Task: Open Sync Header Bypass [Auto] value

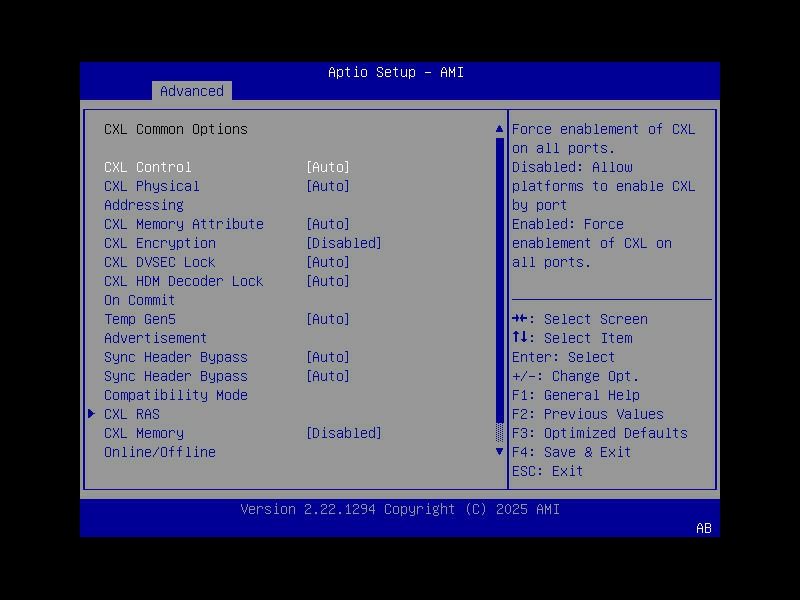Action: tap(328, 357)
